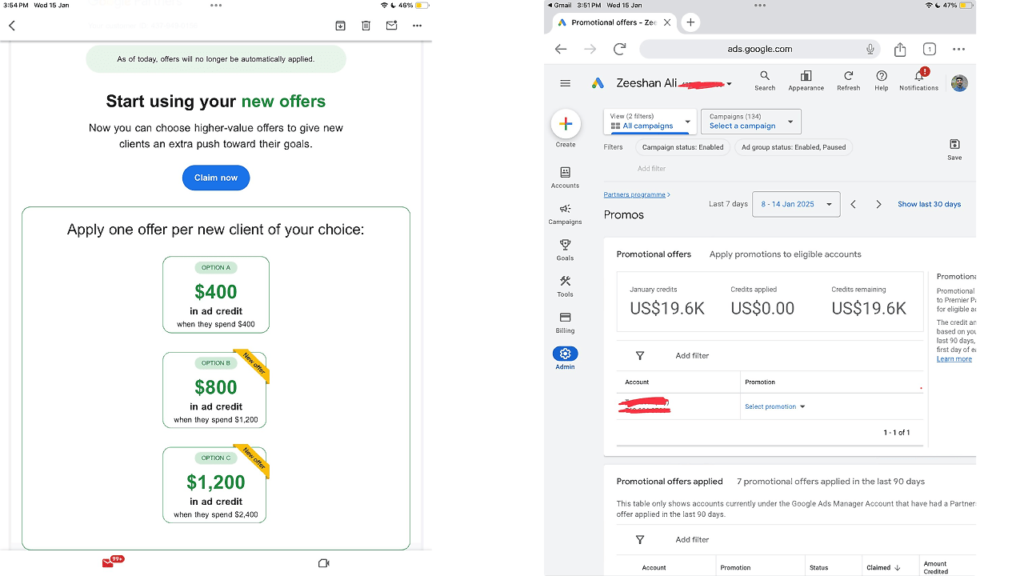Image resolution: width=1024 pixels, height=576 pixels.
Task: Select the $1,200 Option C offer card
Action: [215, 485]
